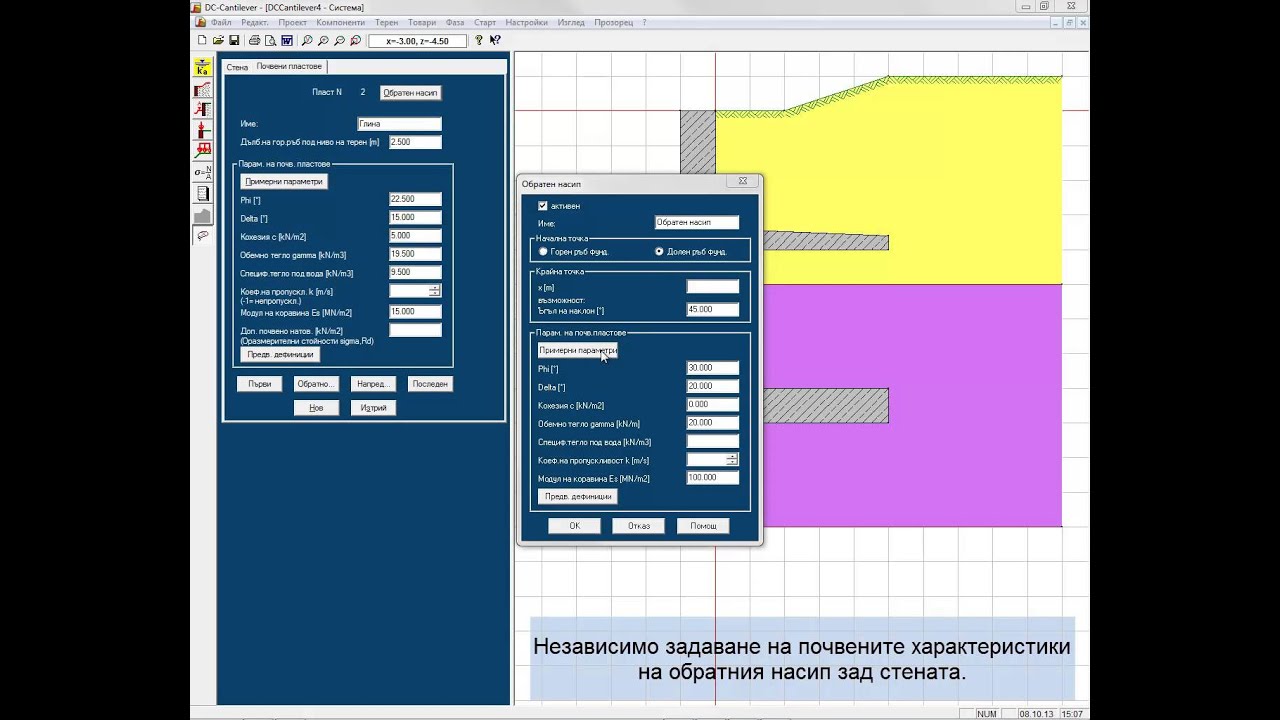Select the sloped terrain sidebar icon

coord(203,89)
